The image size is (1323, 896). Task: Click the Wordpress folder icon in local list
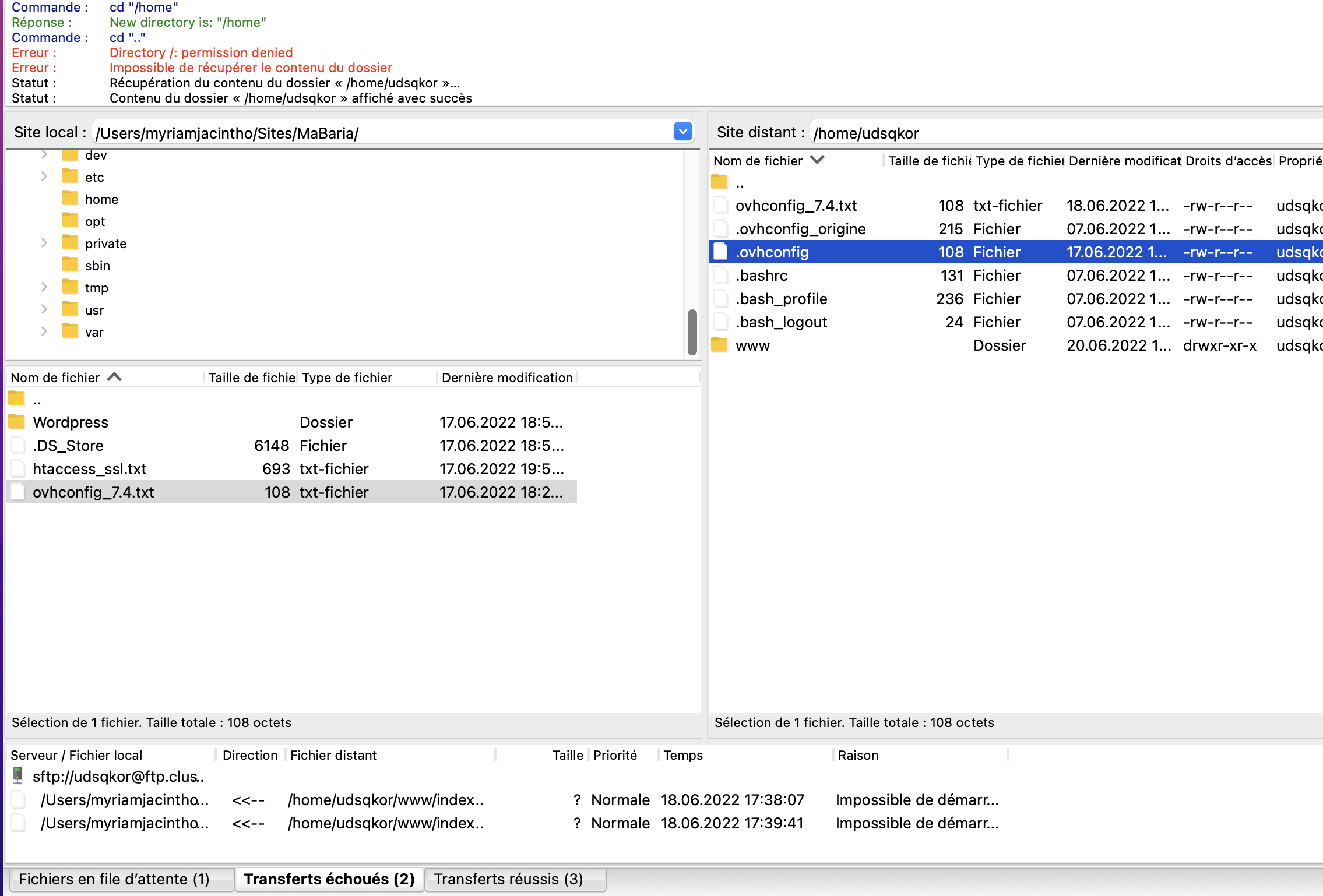(17, 422)
